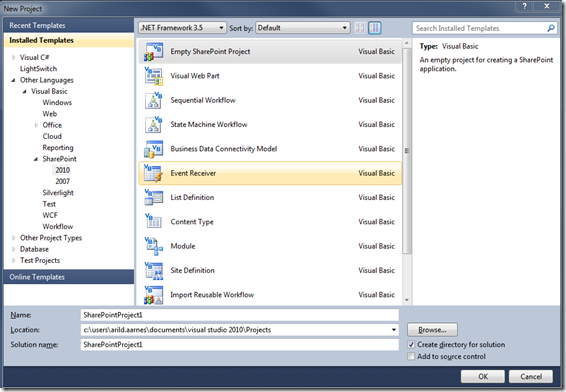Open the Installed Templates section
566x392 pixels.
point(69,40)
